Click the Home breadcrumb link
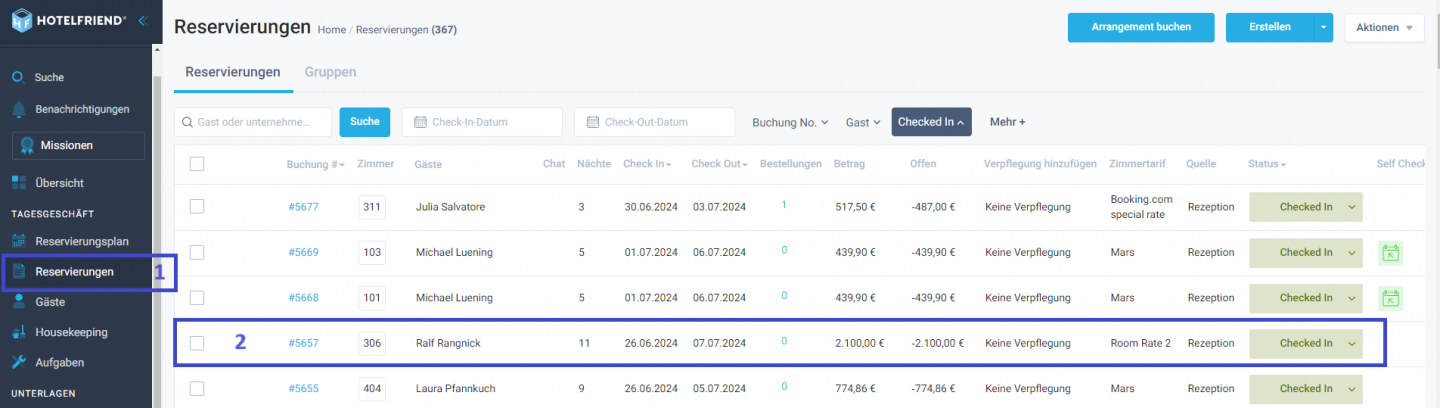The width and height of the screenshot is (1440, 408). [x=331, y=30]
